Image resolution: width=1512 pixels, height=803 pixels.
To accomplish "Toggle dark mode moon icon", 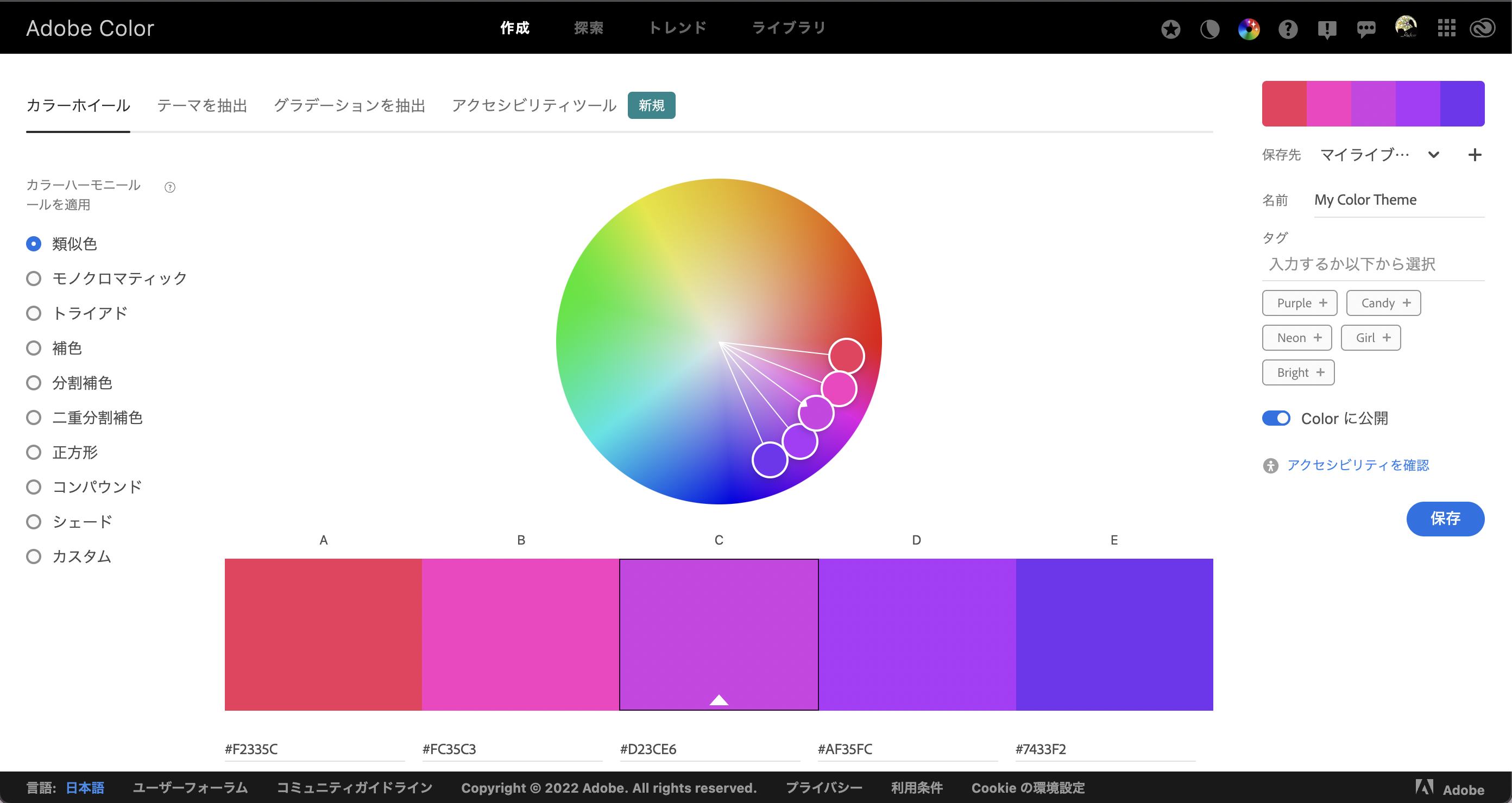I will click(1209, 29).
